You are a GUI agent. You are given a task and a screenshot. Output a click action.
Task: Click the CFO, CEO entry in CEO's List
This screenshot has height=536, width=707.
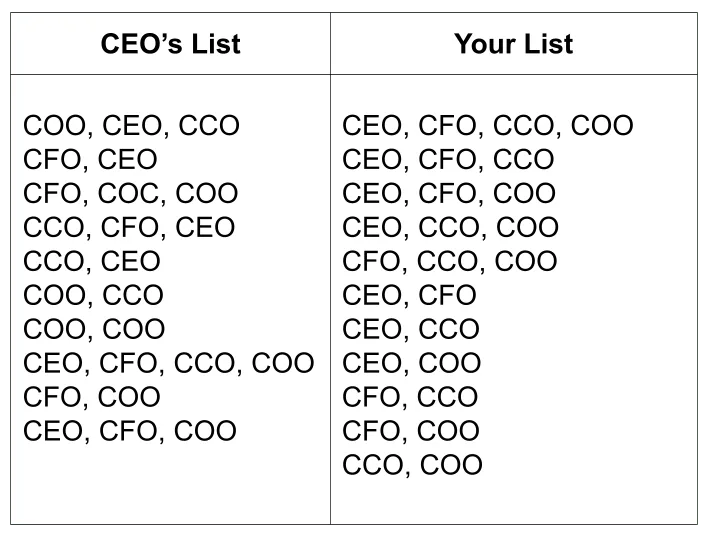(x=90, y=159)
